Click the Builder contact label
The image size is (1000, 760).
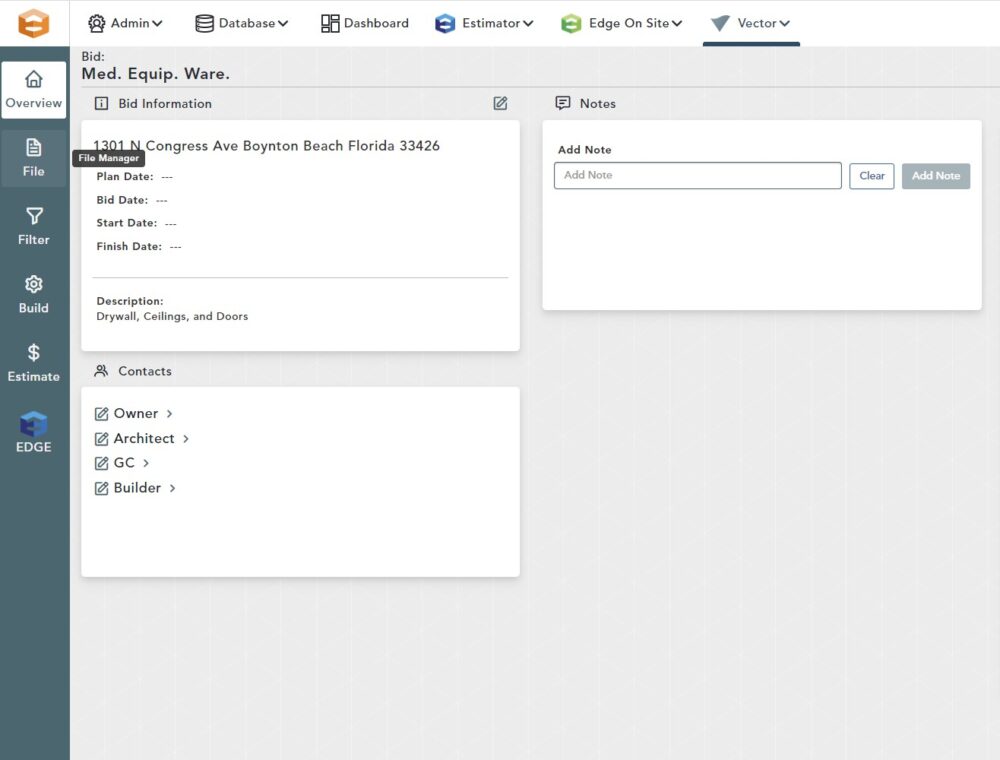[137, 488]
